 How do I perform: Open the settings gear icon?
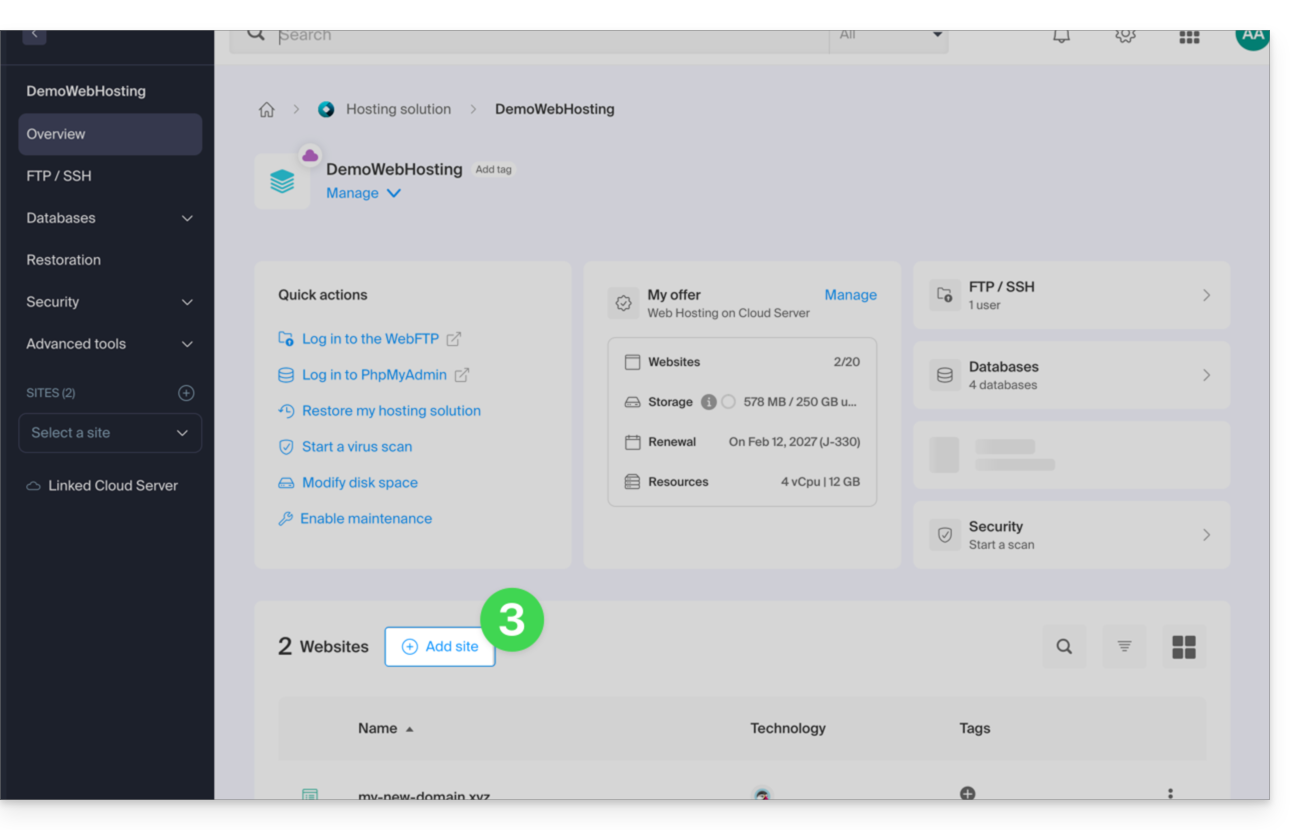tap(1125, 36)
